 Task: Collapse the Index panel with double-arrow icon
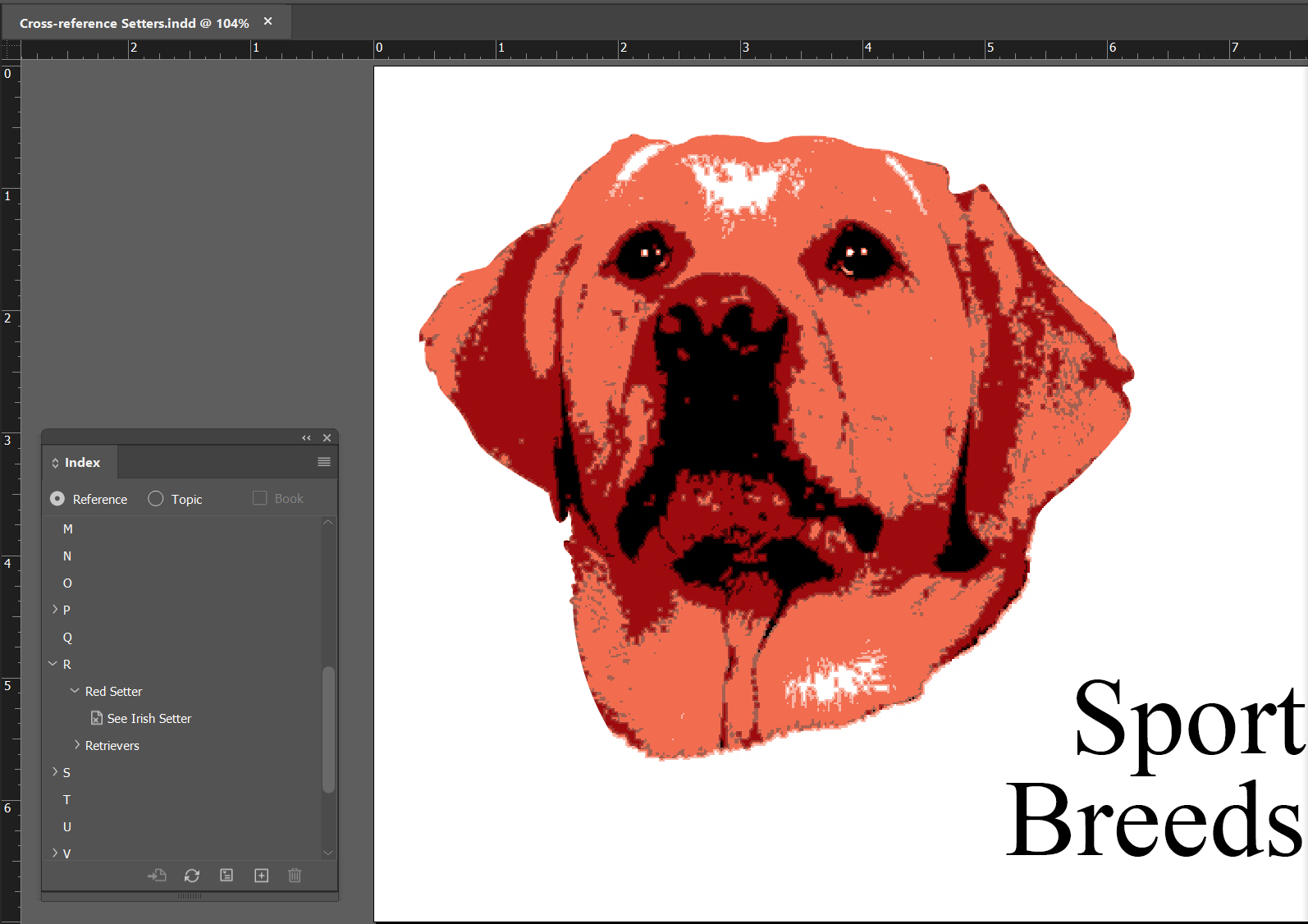click(x=306, y=438)
